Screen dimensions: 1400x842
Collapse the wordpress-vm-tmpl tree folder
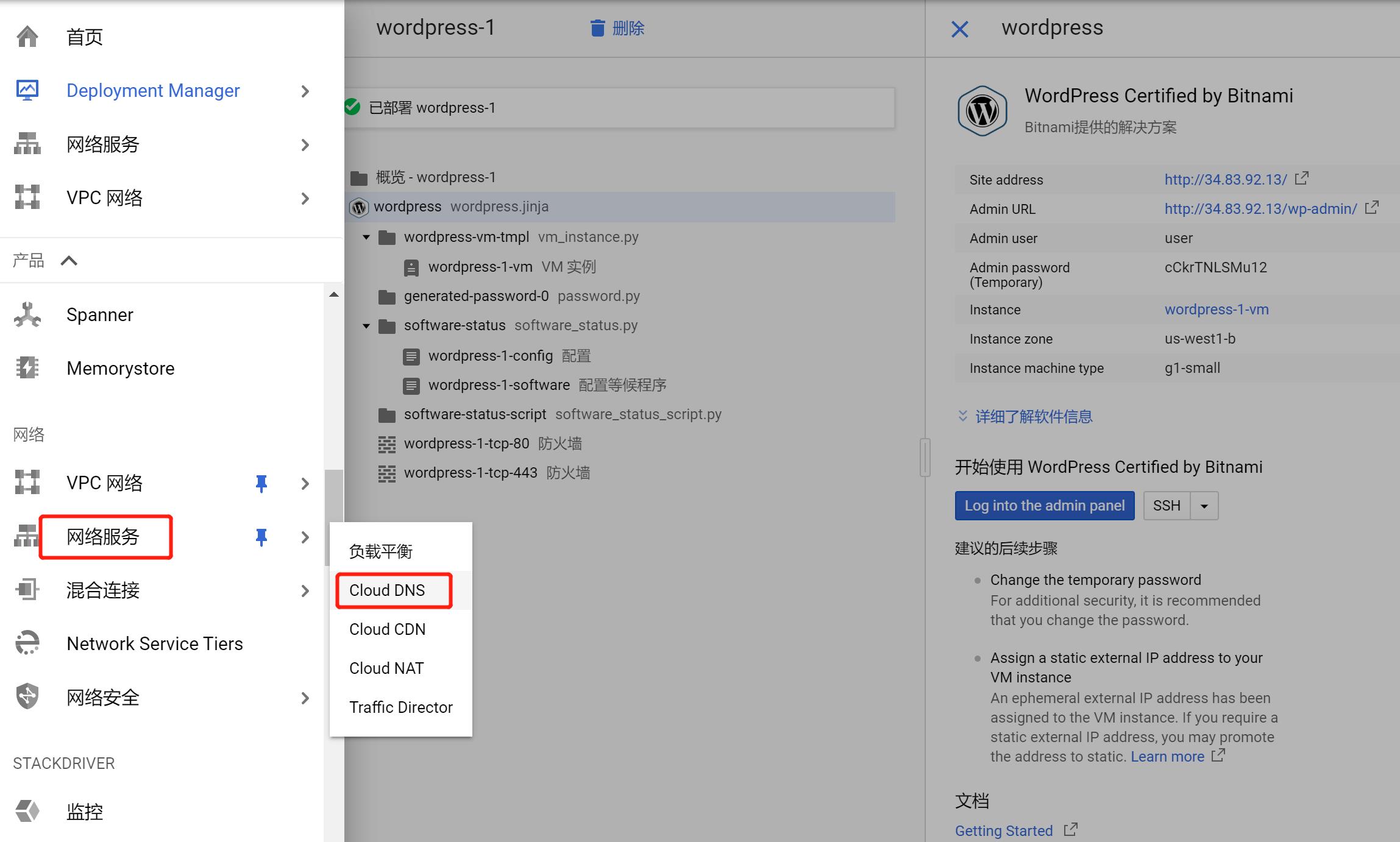(x=366, y=237)
